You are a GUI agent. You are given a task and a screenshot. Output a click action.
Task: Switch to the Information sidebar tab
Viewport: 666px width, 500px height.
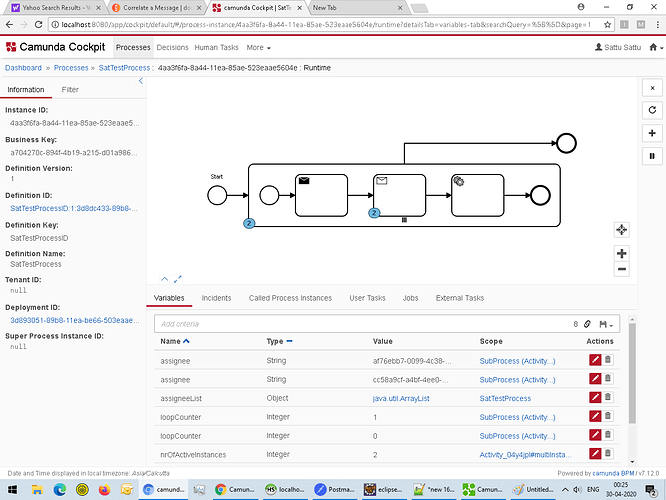[x=26, y=90]
